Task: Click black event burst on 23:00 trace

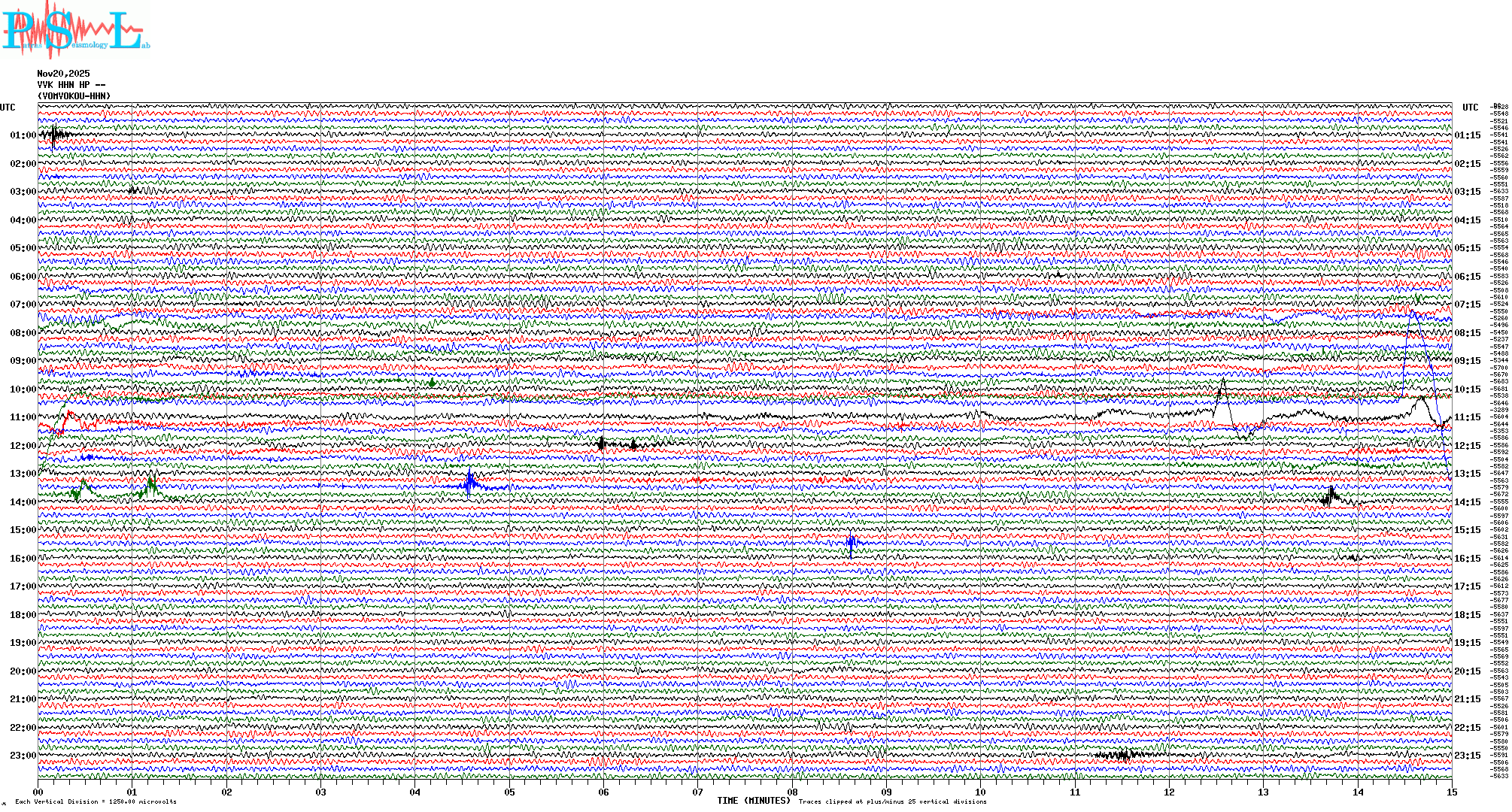Action: point(1122,755)
